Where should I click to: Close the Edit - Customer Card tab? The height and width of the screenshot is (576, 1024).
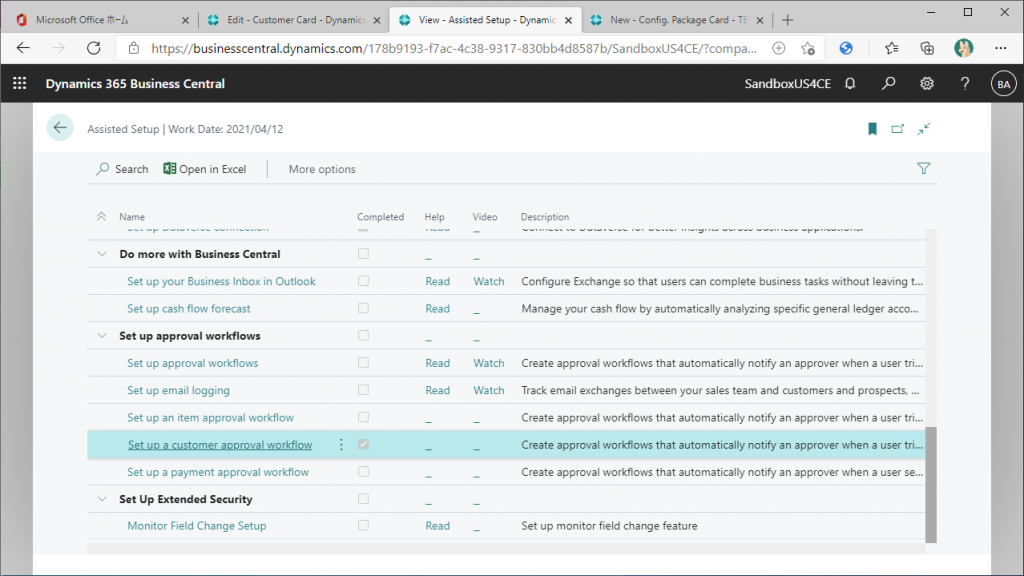[377, 20]
